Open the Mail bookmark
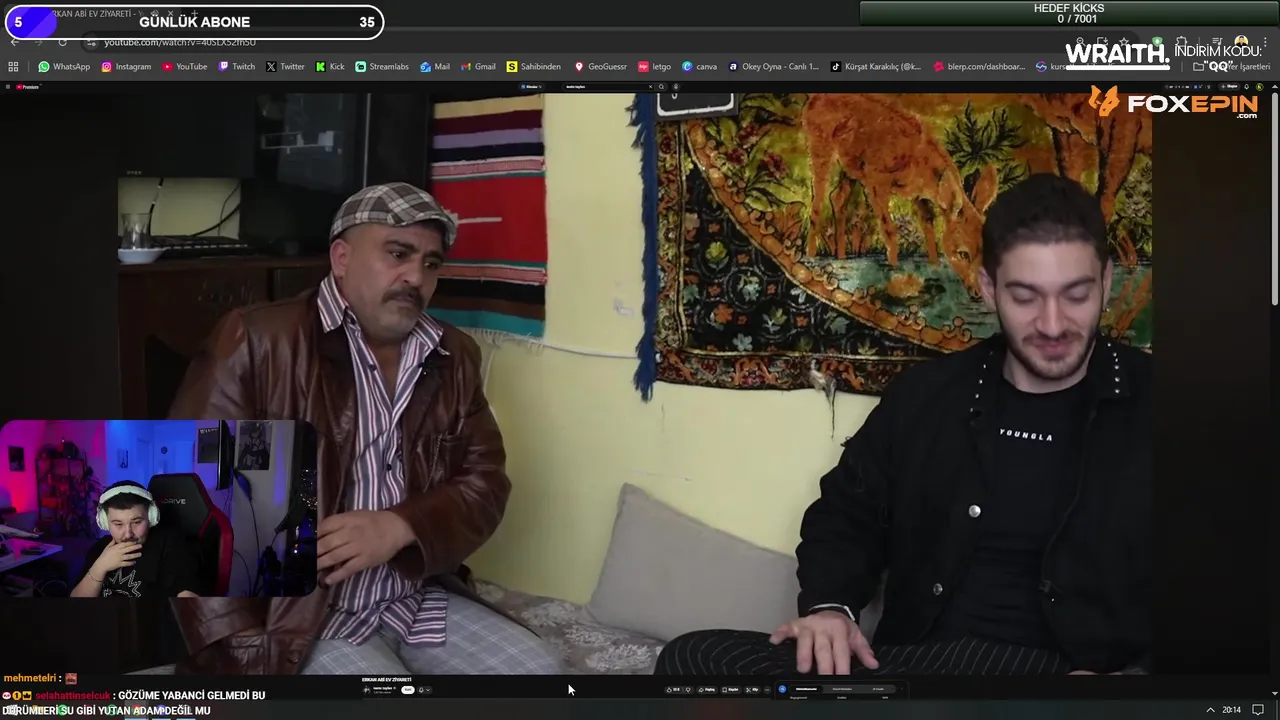Image resolution: width=1280 pixels, height=720 pixels. tap(435, 66)
